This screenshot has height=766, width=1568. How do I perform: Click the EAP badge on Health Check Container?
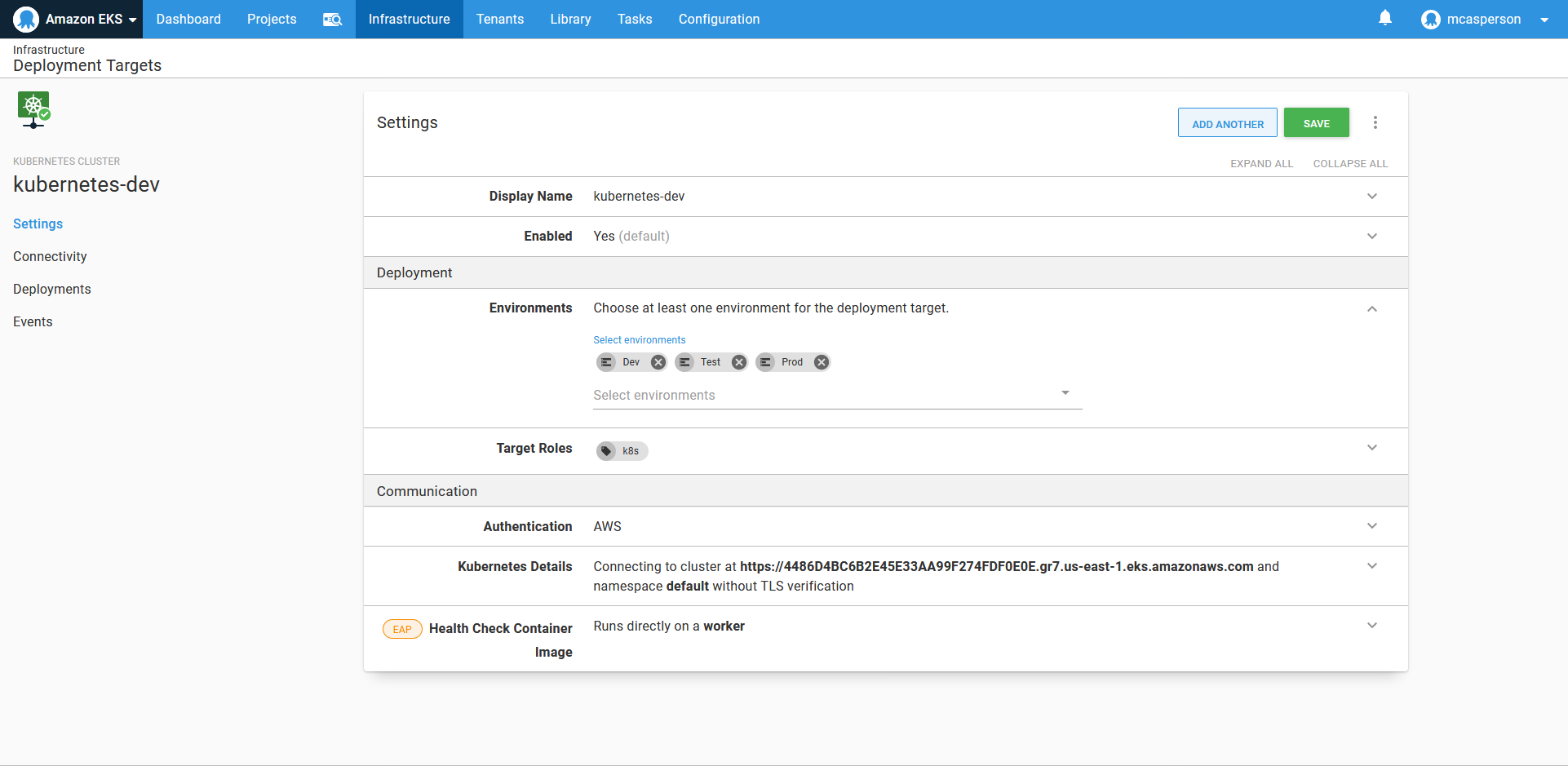tap(401, 629)
